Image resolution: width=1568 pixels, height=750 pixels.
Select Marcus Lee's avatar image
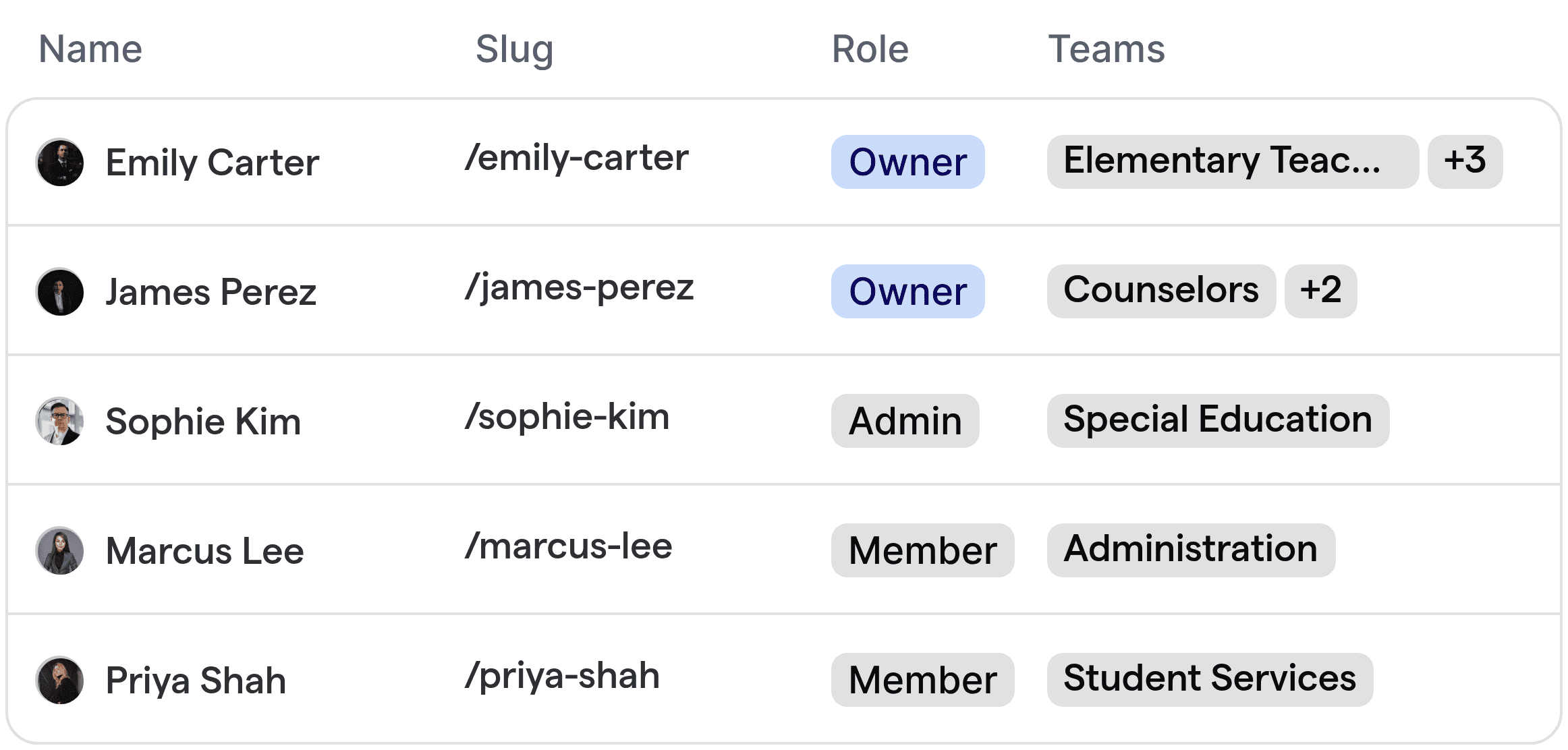pyautogui.click(x=60, y=551)
